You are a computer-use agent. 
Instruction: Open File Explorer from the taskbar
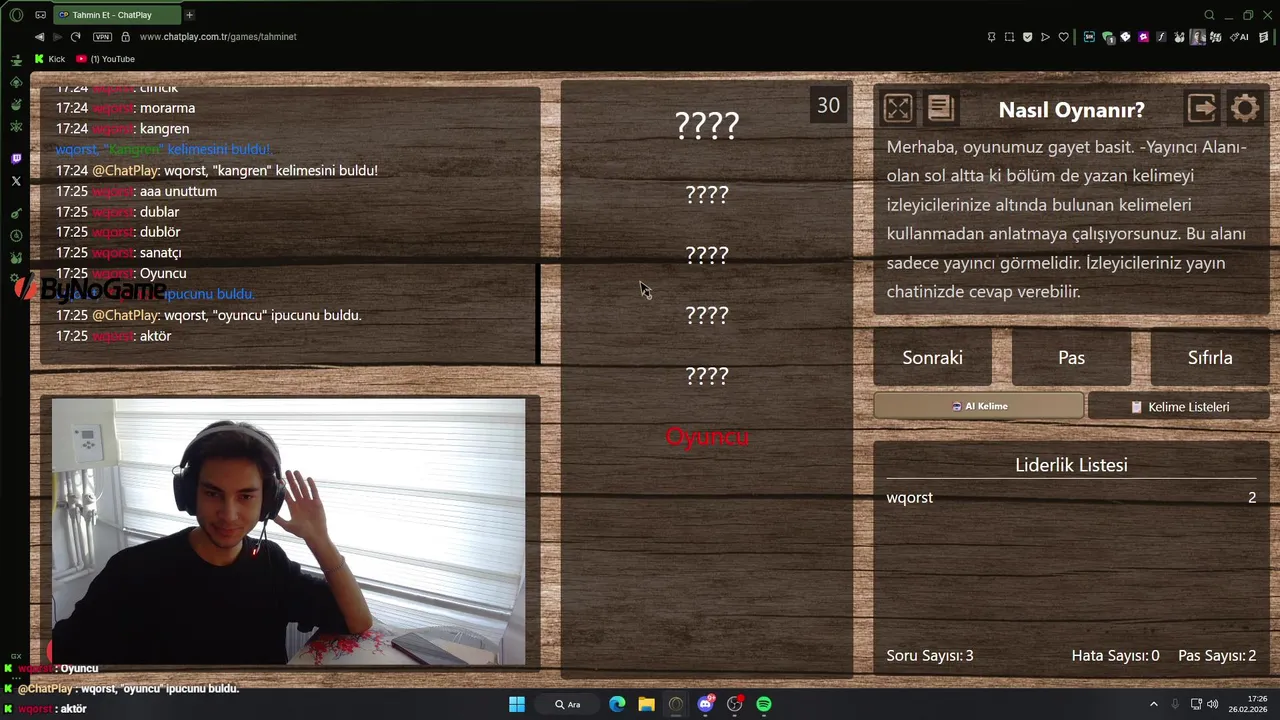click(646, 704)
